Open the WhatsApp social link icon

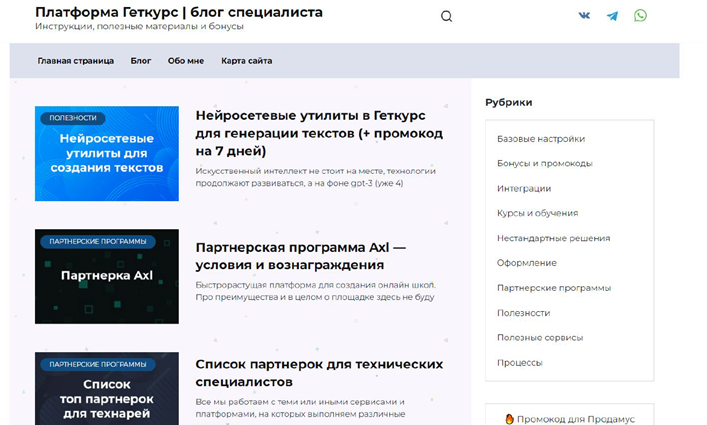coord(640,16)
